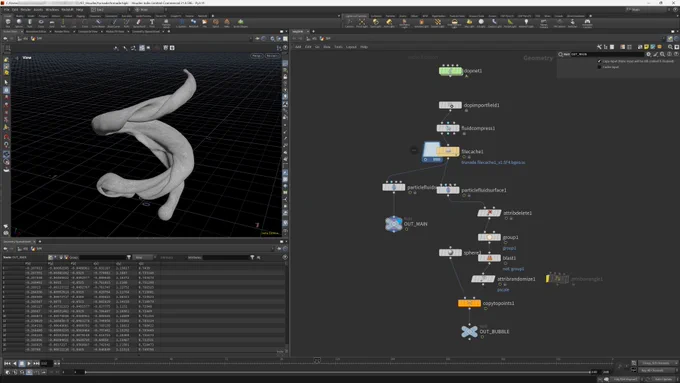Select the Area Light shelf tool
The image size is (680, 383).
tap(389, 23)
